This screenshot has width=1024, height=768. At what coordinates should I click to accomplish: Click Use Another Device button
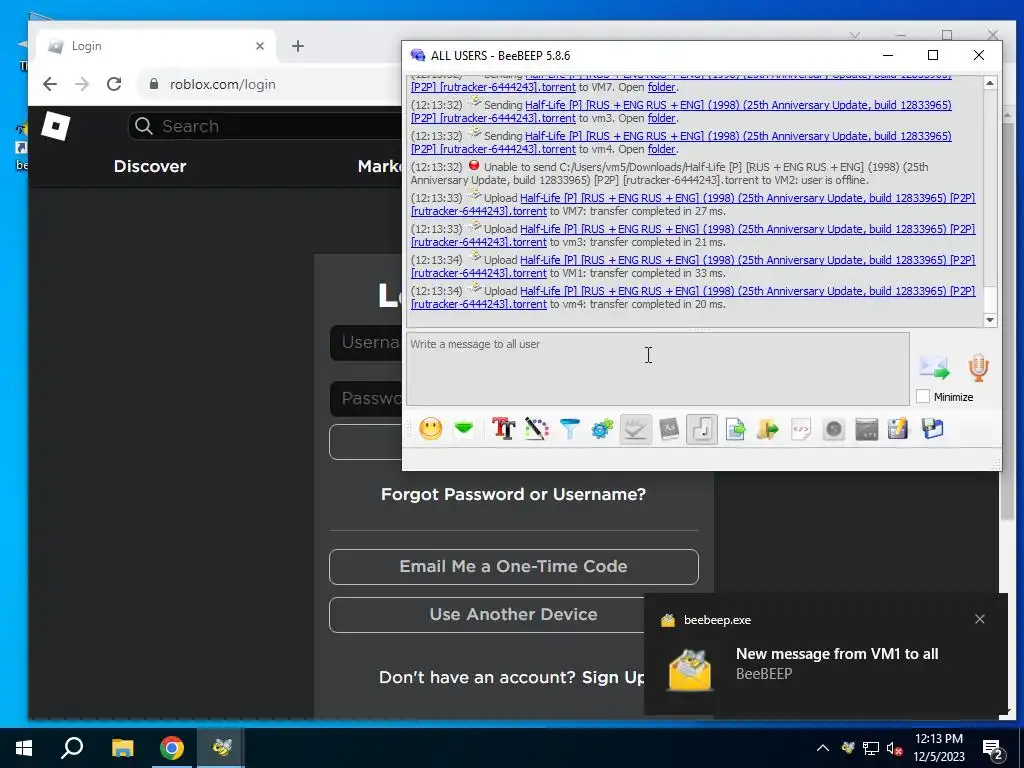tap(487, 615)
